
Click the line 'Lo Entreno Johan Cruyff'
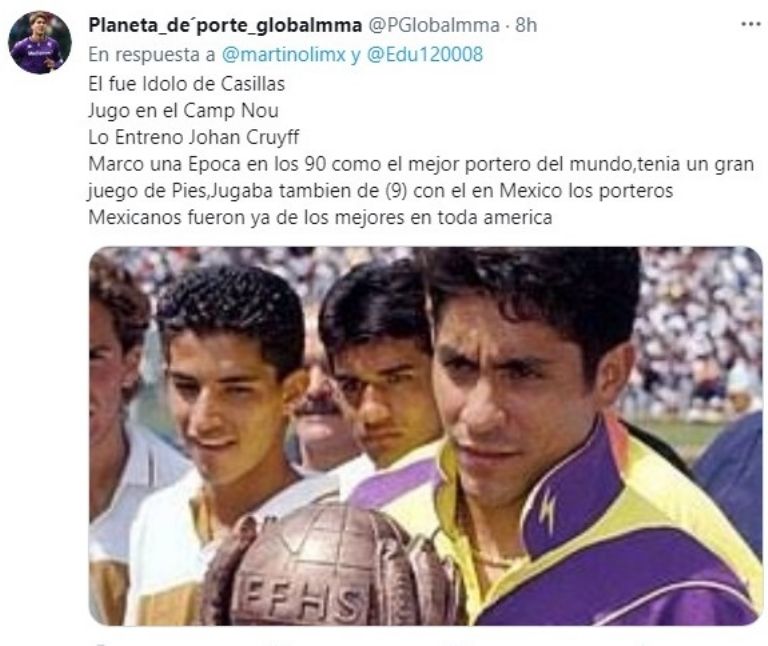point(193,137)
